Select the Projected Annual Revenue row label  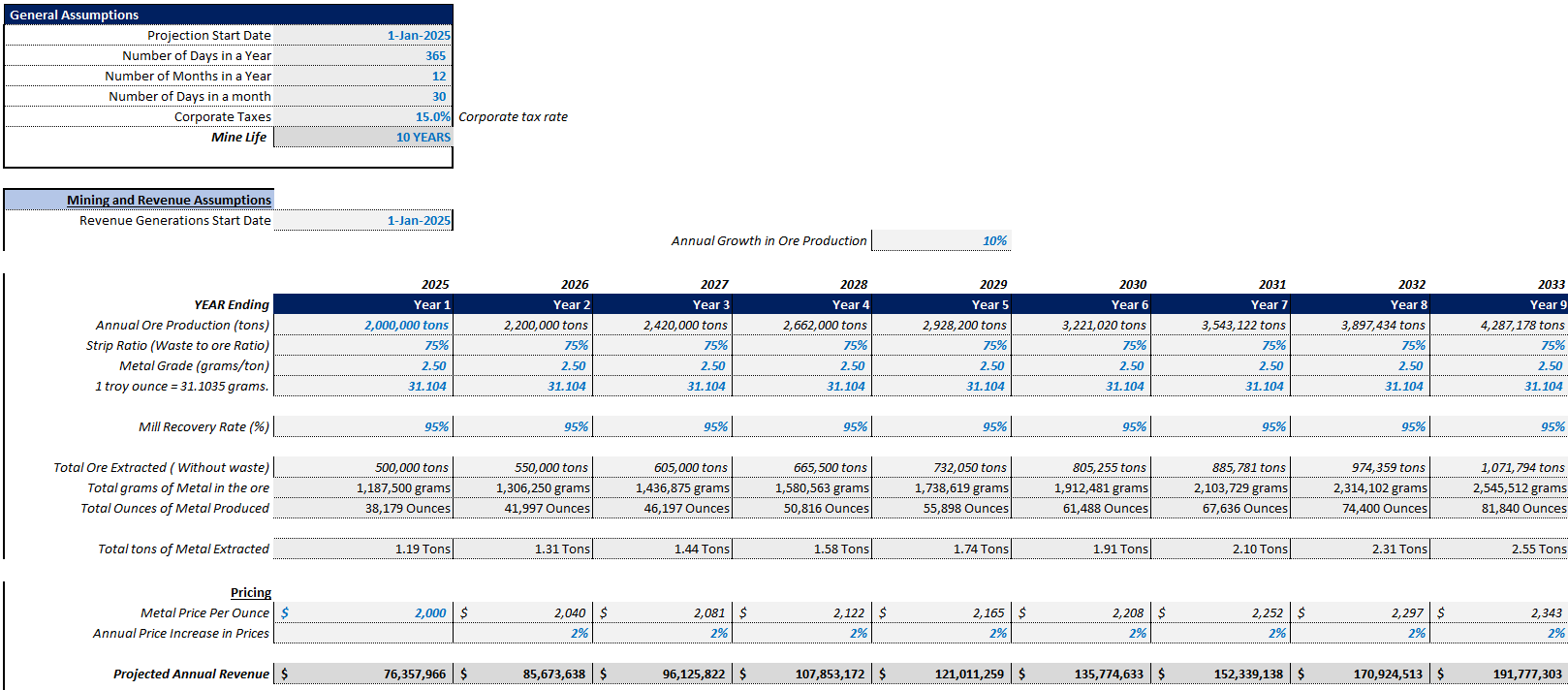coord(191,674)
